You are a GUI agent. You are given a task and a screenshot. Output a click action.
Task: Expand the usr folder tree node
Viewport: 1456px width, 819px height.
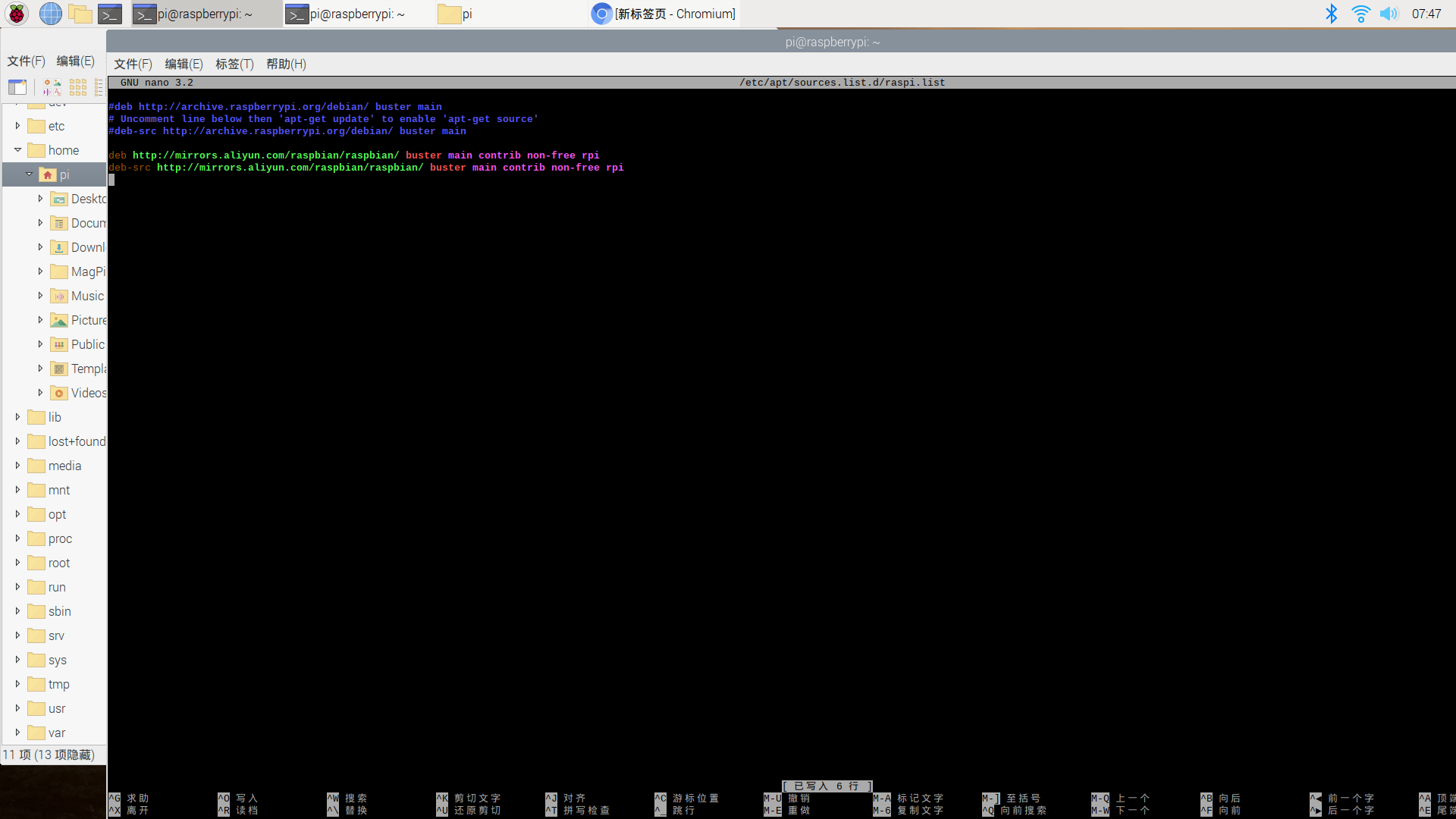(17, 708)
